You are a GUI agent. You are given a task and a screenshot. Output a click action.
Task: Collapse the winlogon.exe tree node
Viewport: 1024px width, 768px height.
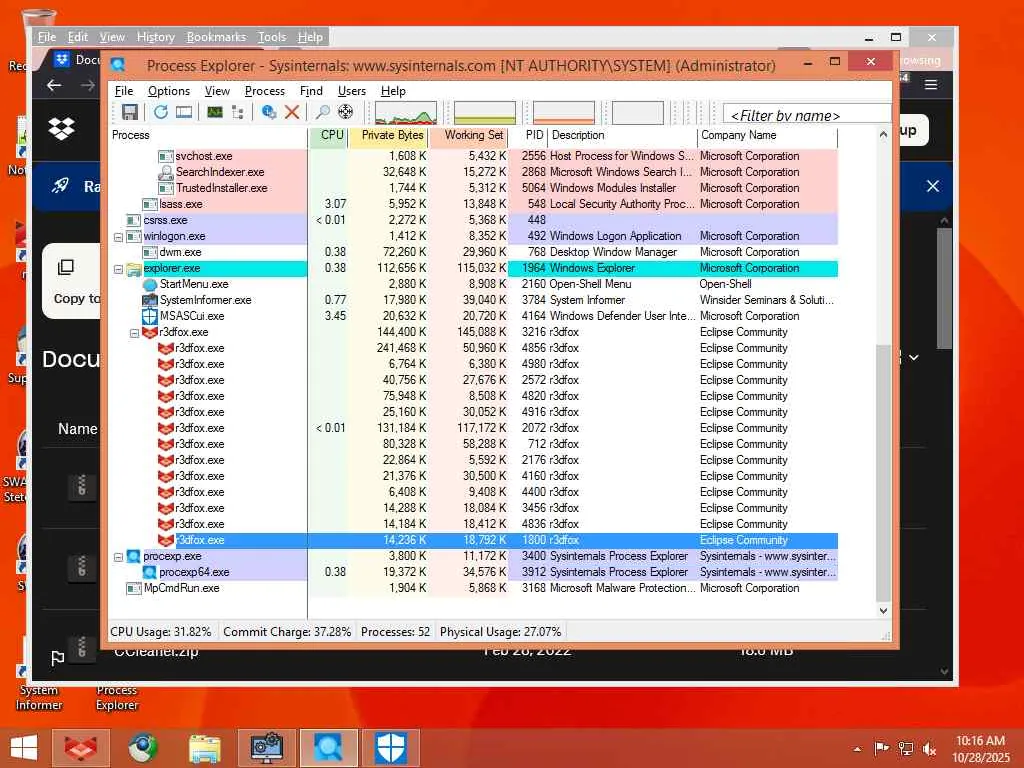point(118,237)
